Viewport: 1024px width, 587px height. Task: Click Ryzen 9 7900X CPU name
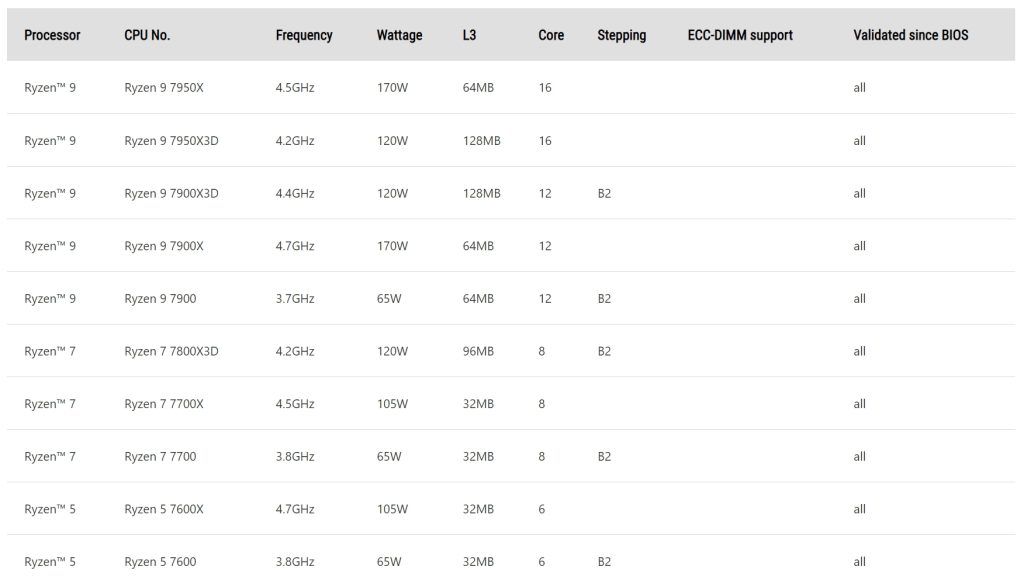pos(164,246)
